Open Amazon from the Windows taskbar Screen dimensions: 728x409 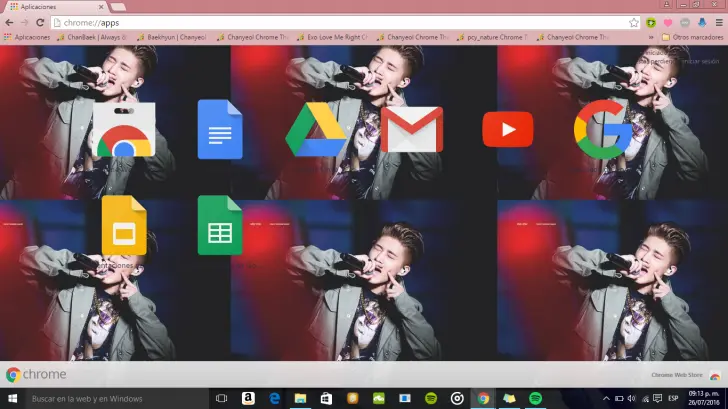pyautogui.click(x=248, y=398)
